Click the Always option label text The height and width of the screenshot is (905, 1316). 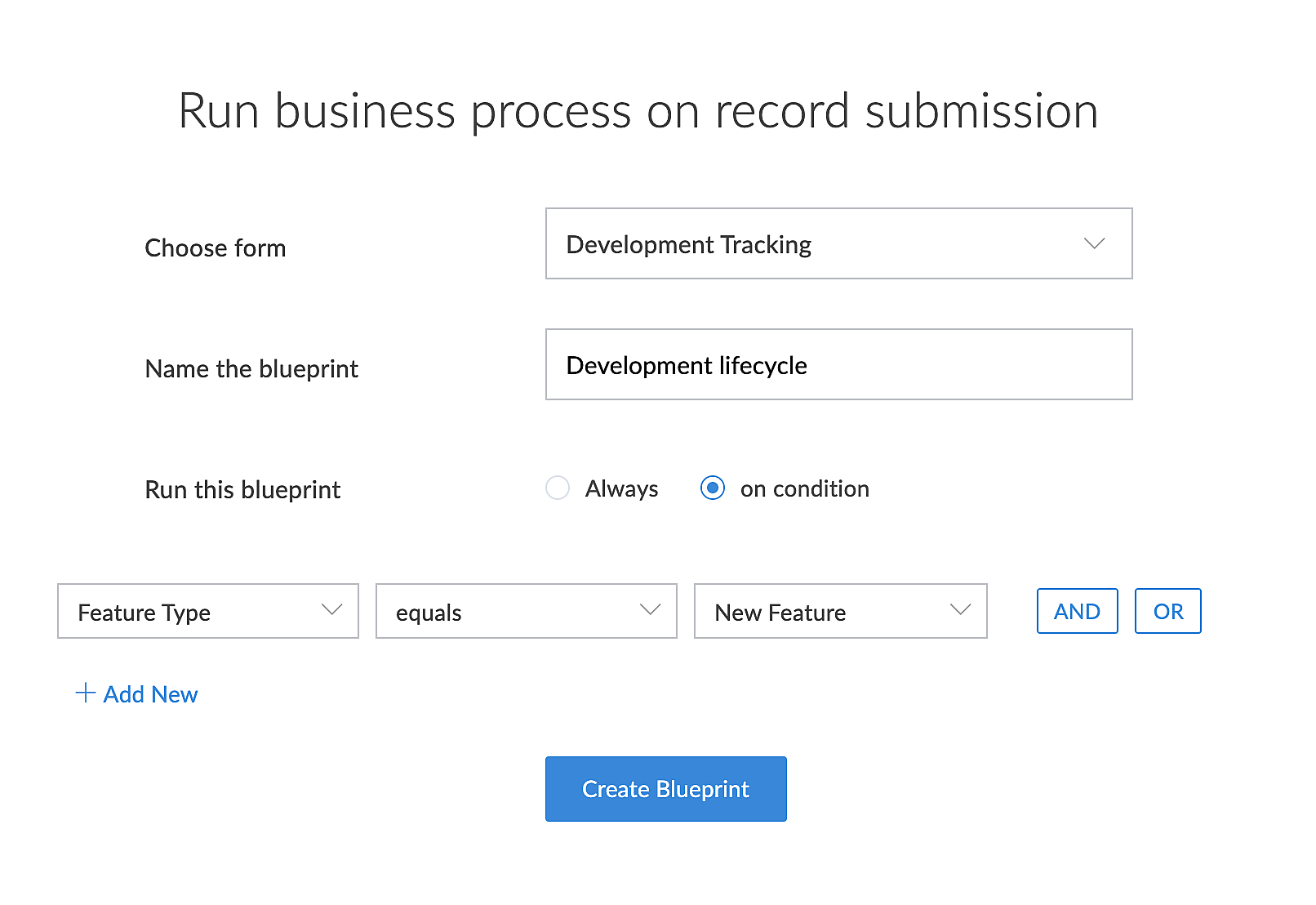pyautogui.click(x=621, y=488)
